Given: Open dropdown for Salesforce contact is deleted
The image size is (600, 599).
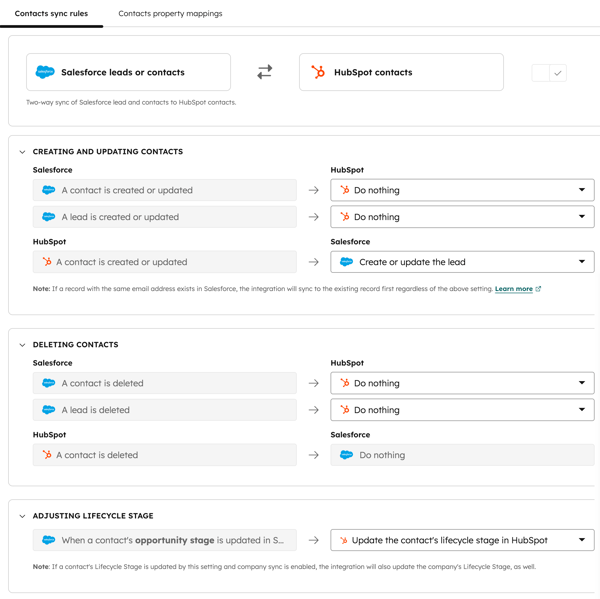Looking at the screenshot, I should [462, 383].
